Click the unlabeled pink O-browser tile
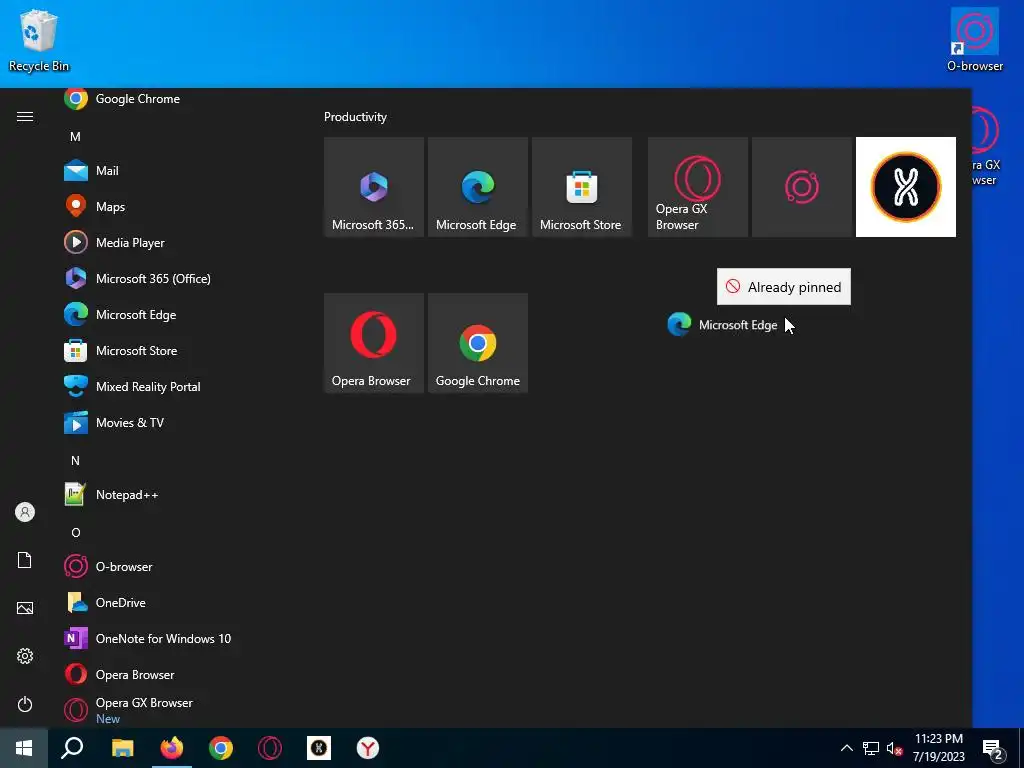The width and height of the screenshot is (1024, 768). point(802,187)
